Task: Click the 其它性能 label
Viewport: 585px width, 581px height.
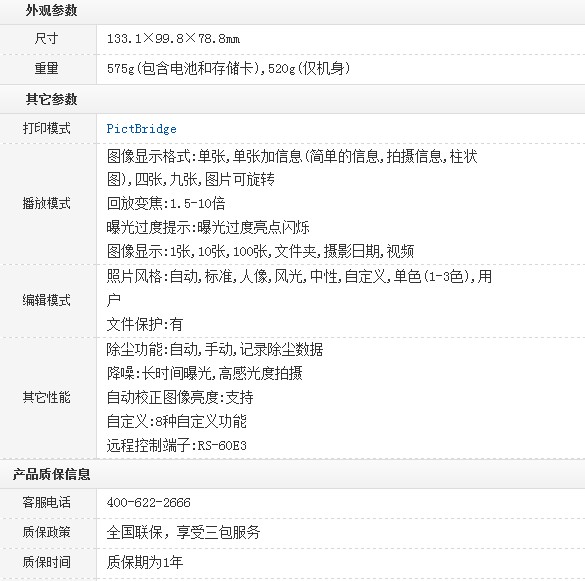Action: [x=46, y=397]
